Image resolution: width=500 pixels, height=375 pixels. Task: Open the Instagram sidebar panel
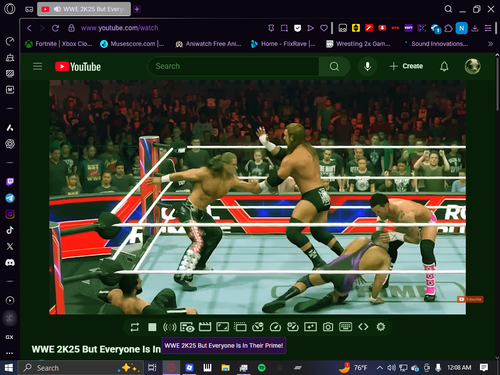10,214
